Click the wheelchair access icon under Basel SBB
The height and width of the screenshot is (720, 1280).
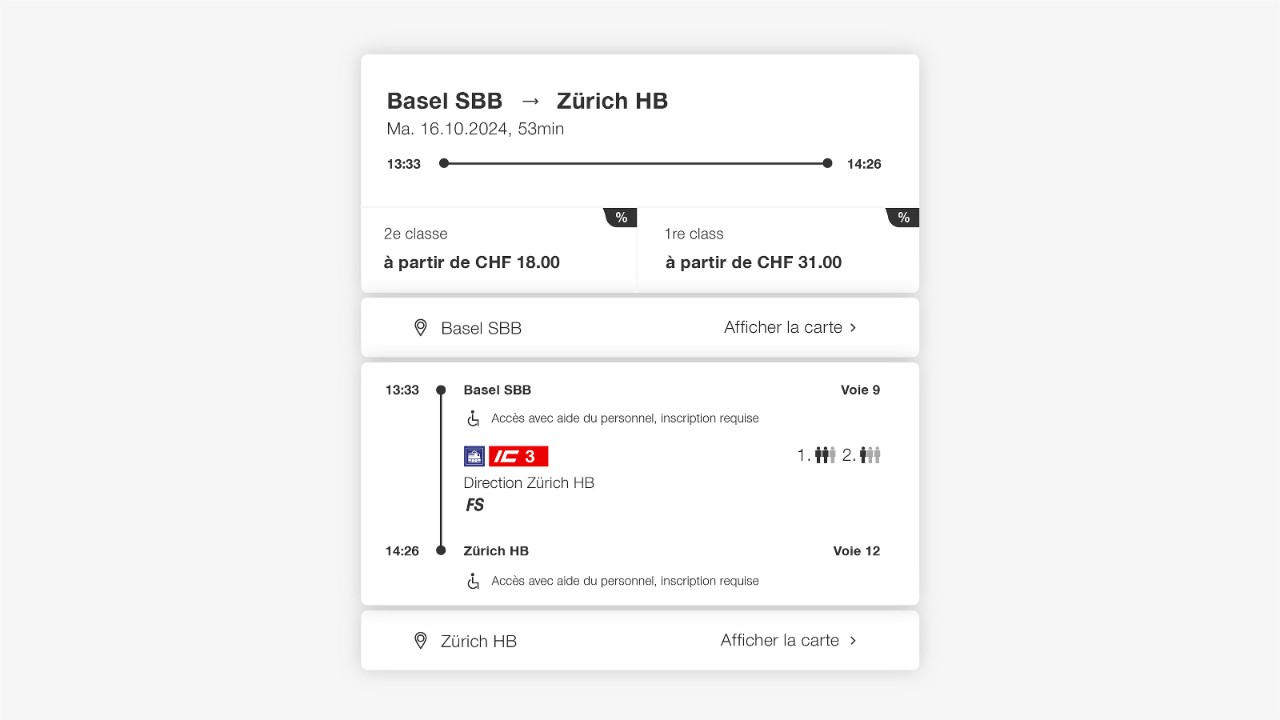pos(474,418)
